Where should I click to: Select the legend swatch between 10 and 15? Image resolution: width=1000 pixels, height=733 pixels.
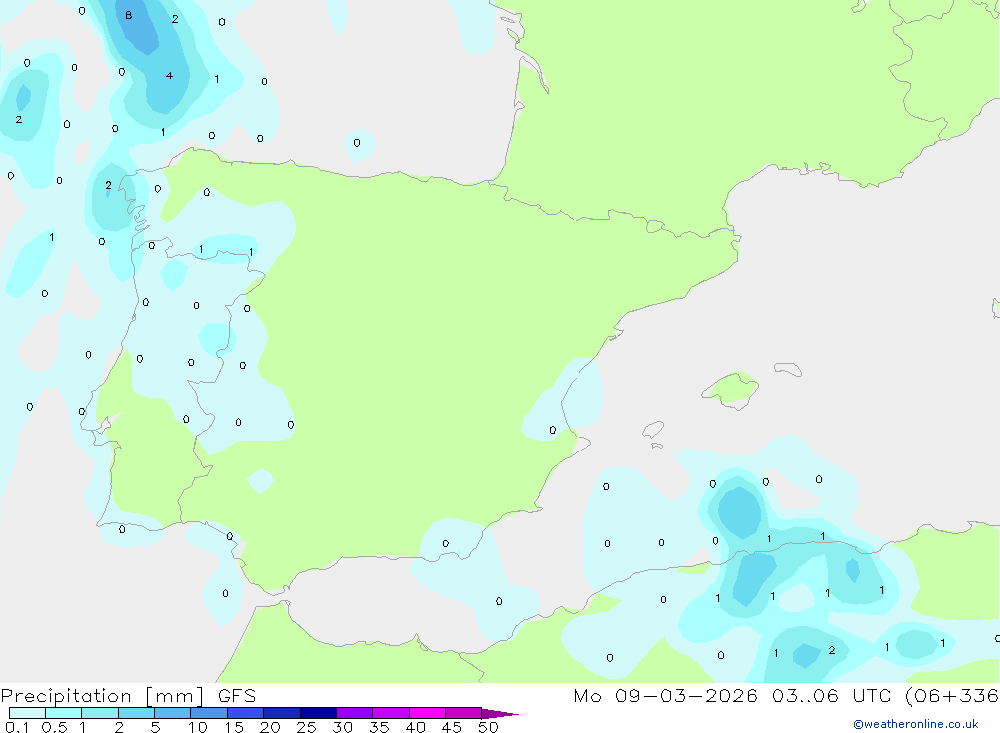point(209,713)
